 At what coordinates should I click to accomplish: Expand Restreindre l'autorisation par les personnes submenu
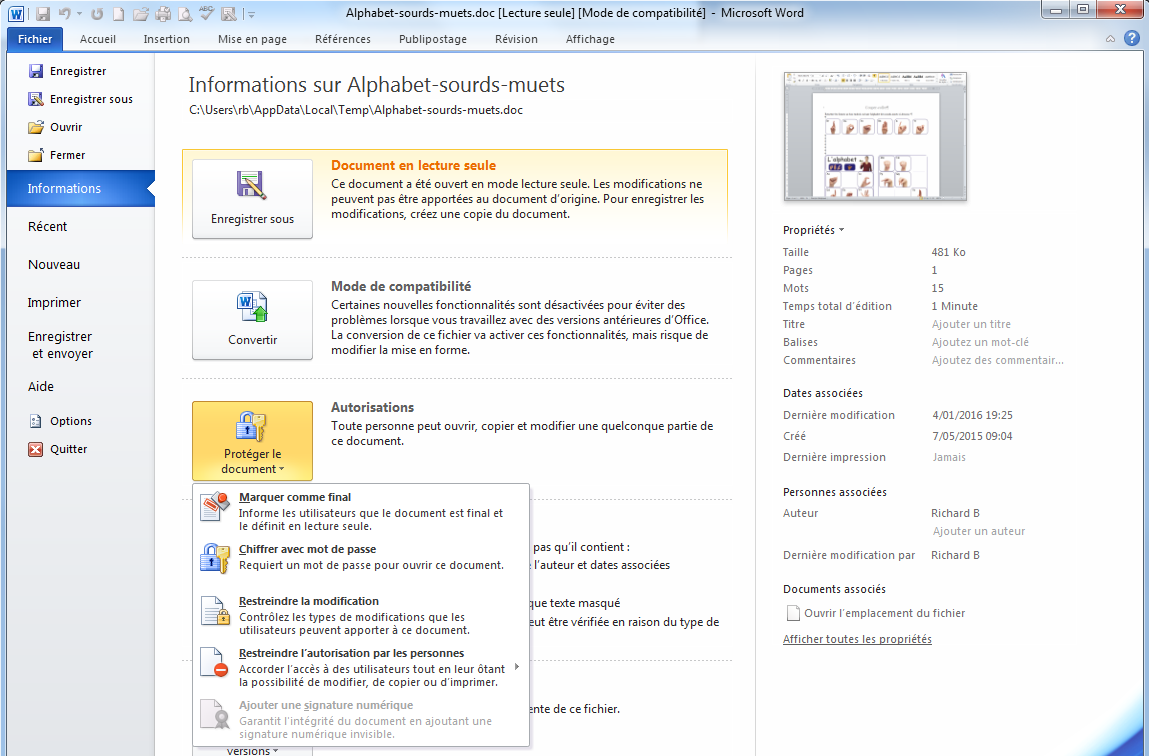tap(361, 667)
